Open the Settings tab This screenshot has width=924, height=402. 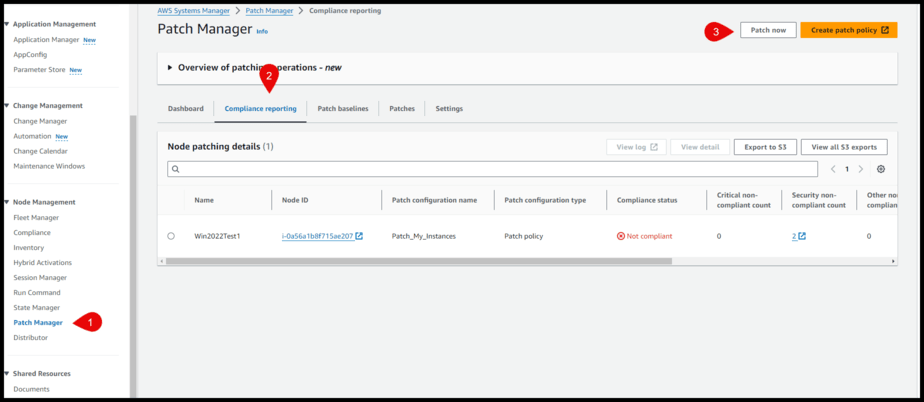(x=449, y=109)
